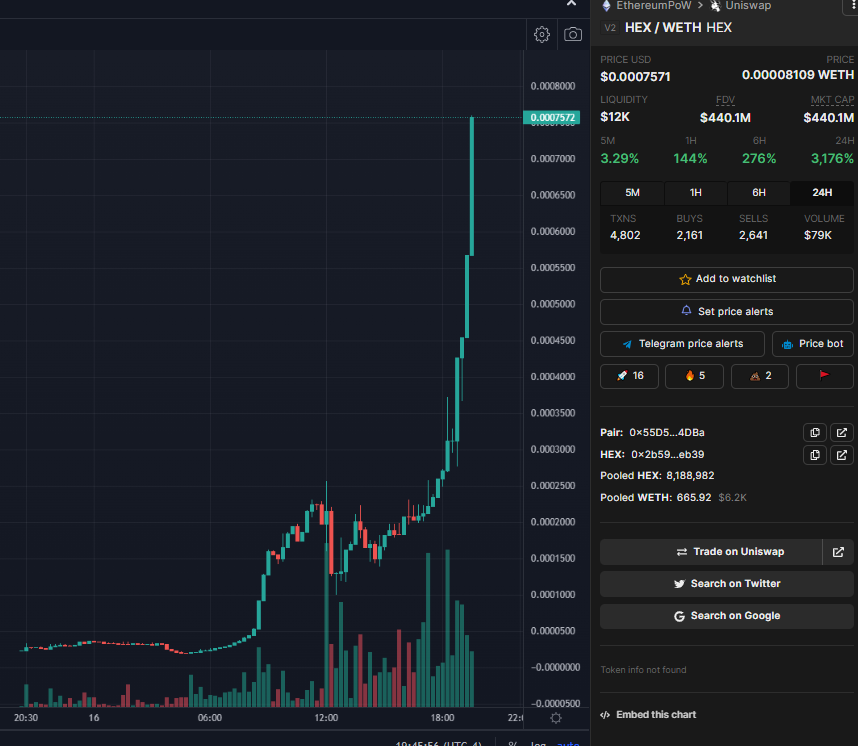
Task: Copy the HEX token address
Action: coord(815,455)
